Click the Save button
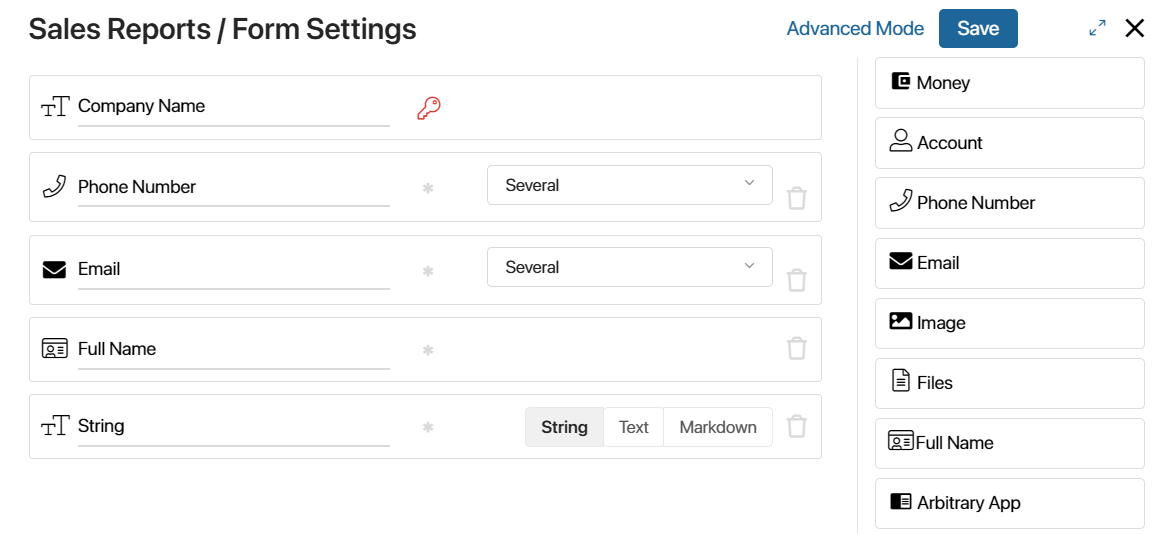This screenshot has height=534, width=1157. tap(978, 29)
